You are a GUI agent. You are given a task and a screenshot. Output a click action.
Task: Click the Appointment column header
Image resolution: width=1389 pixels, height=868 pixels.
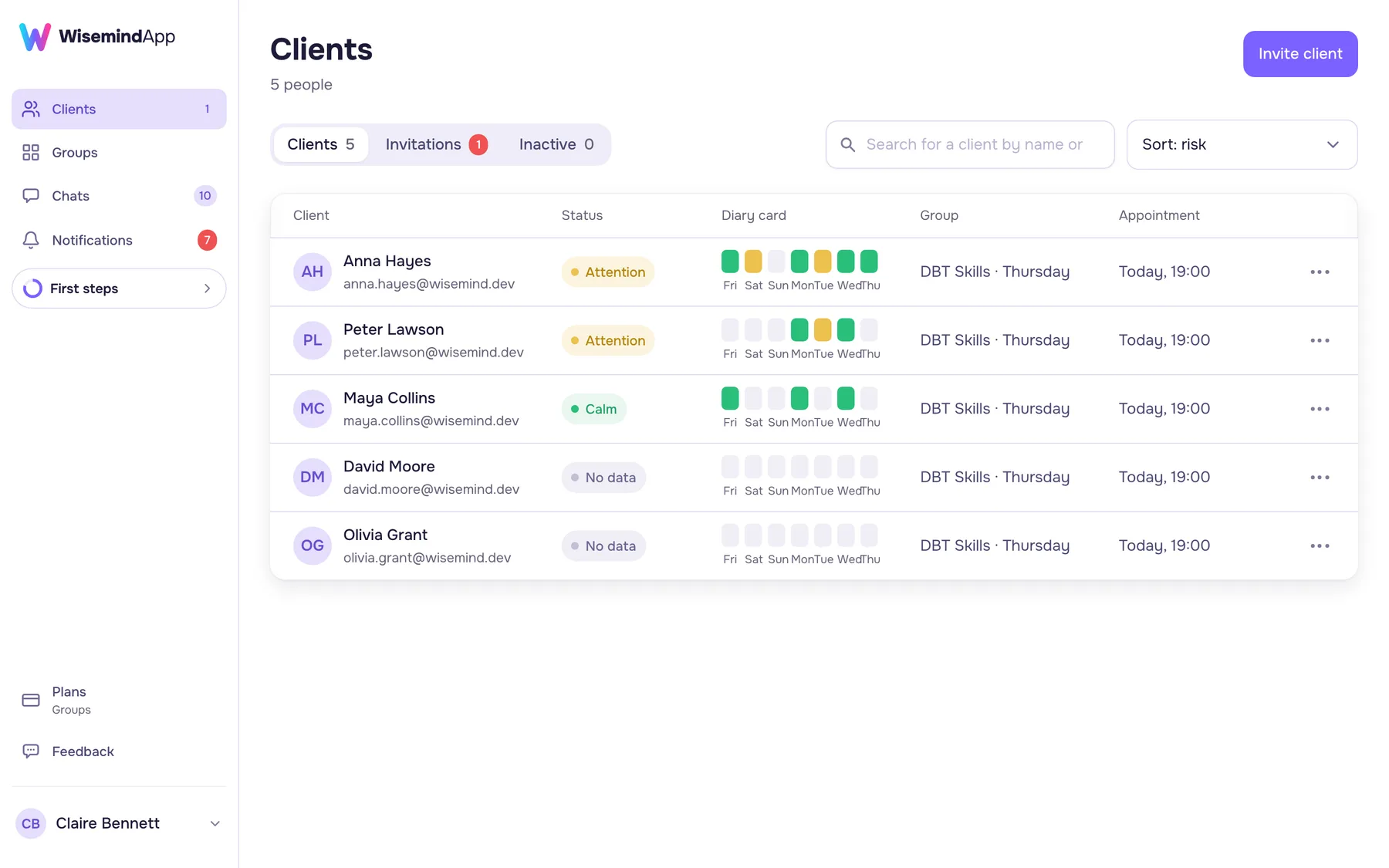point(1159,215)
